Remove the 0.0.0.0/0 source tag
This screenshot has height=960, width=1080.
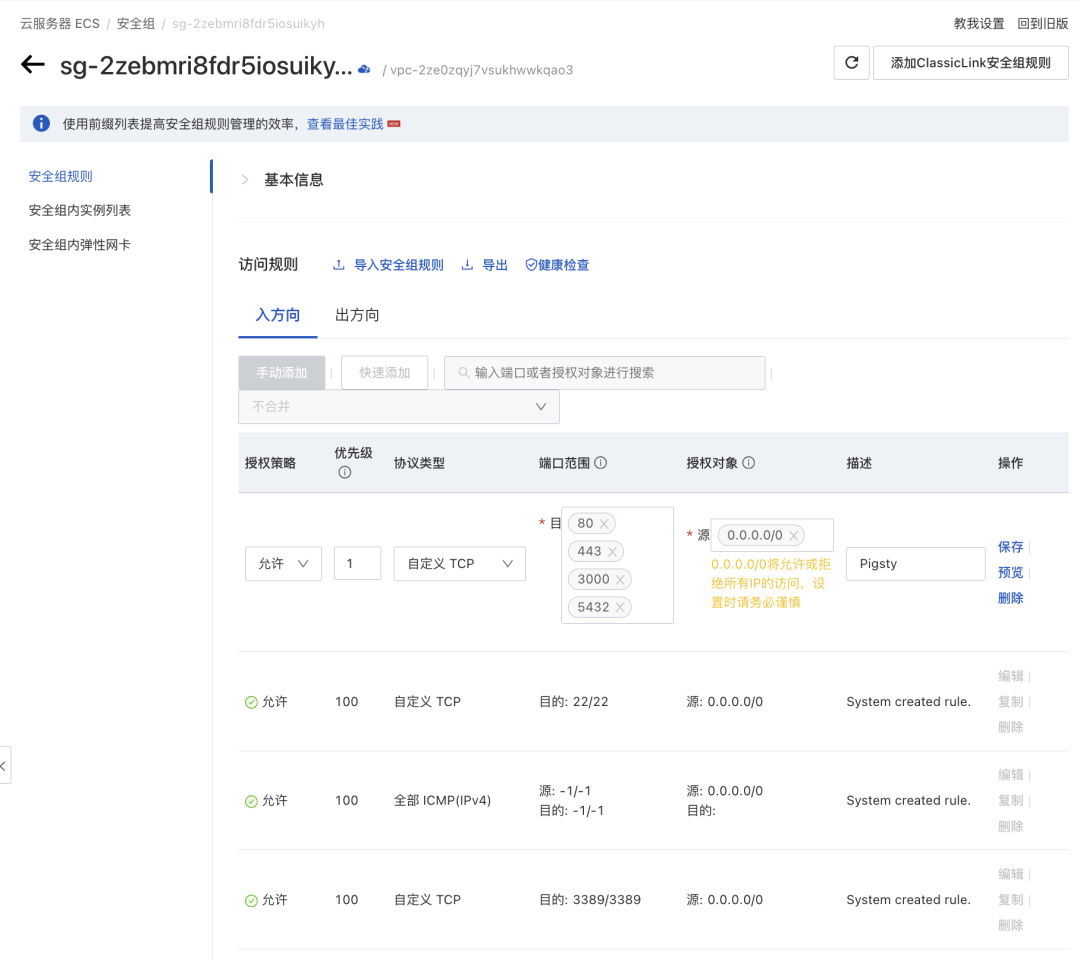point(794,535)
